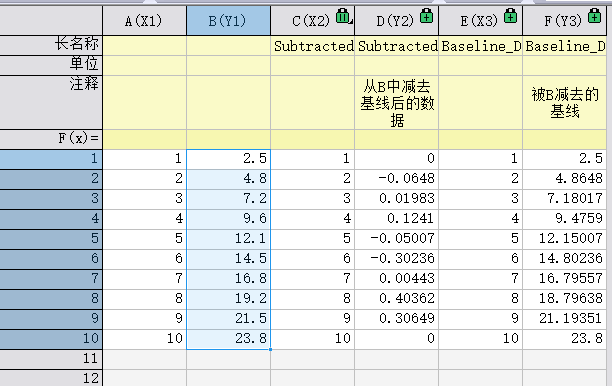612x386 pixels.
Task: Click cell value 23.8 in column B
Action: pos(228,339)
